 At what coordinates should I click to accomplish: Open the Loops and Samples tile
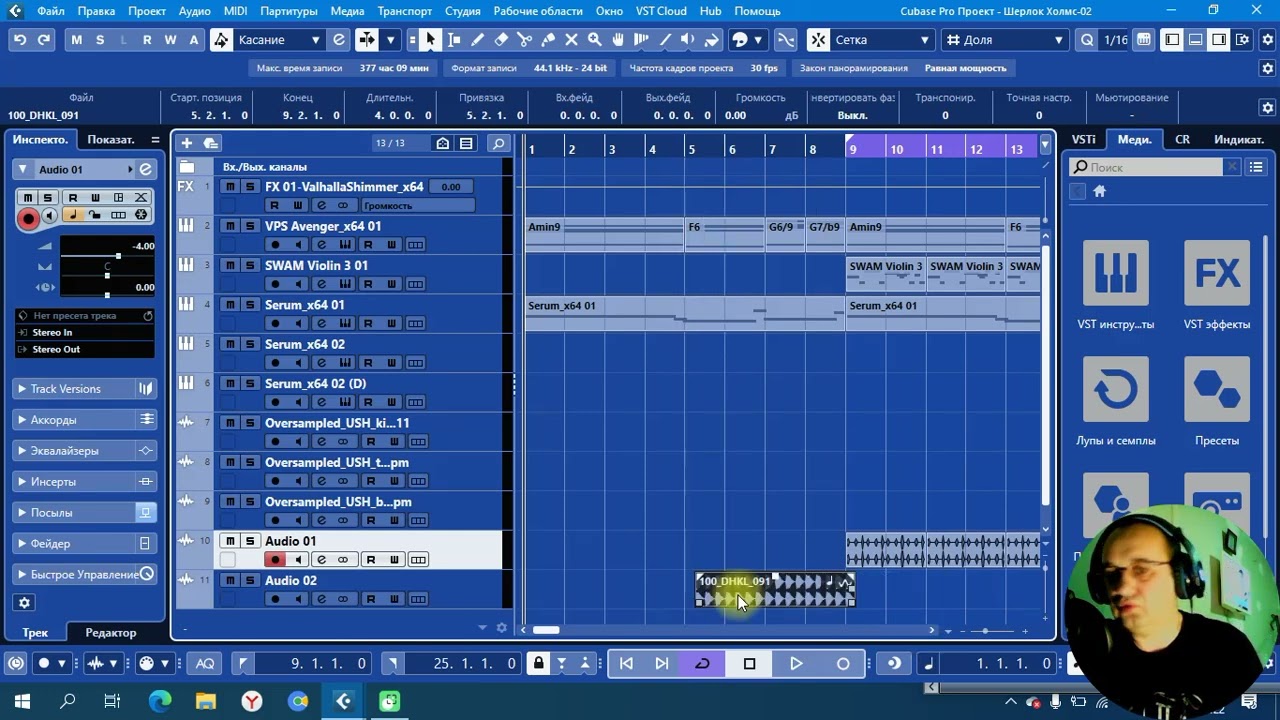(1115, 402)
